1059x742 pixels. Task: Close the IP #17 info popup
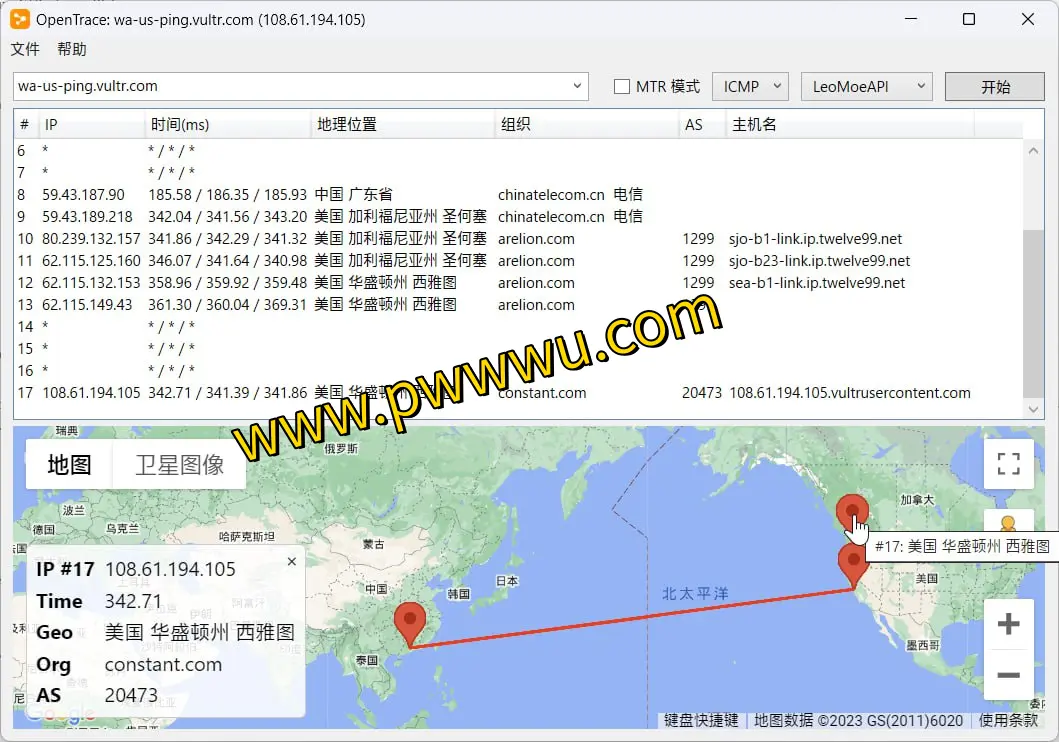click(x=291, y=561)
